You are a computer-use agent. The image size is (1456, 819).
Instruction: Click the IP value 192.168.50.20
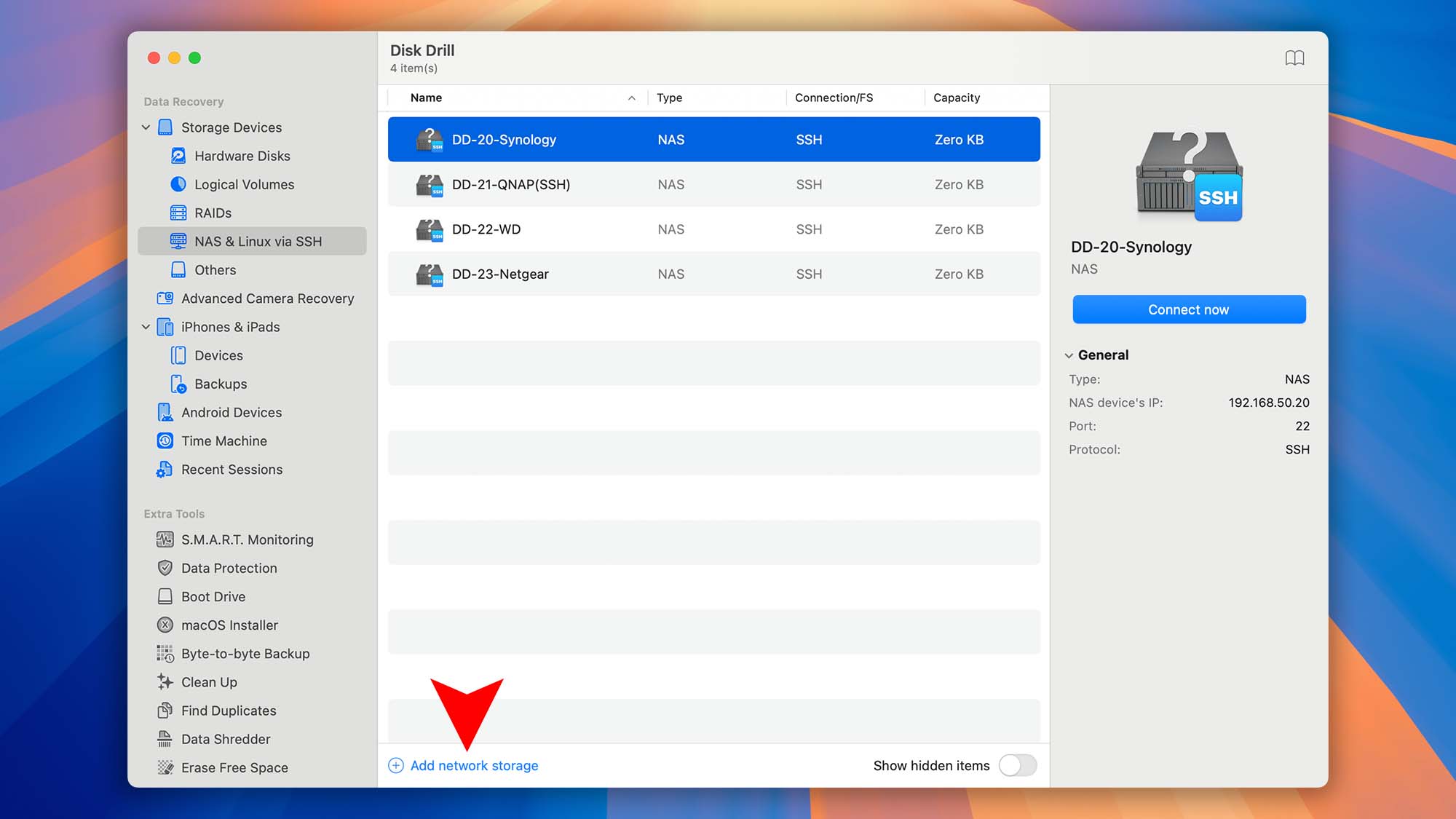[x=1269, y=403]
